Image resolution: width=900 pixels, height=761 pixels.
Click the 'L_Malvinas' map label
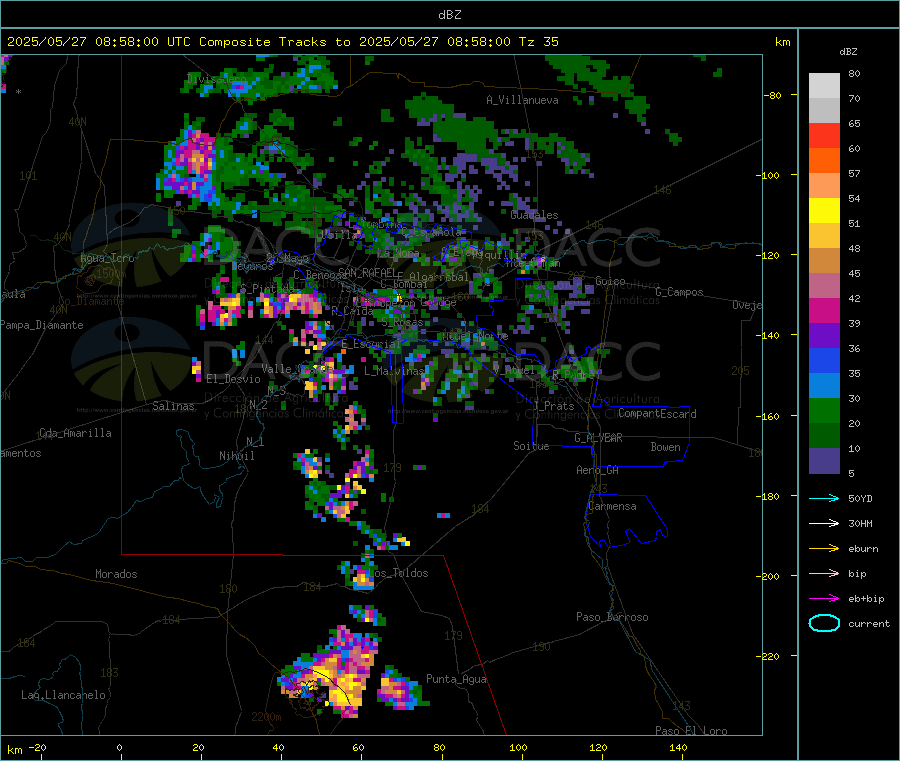click(394, 371)
